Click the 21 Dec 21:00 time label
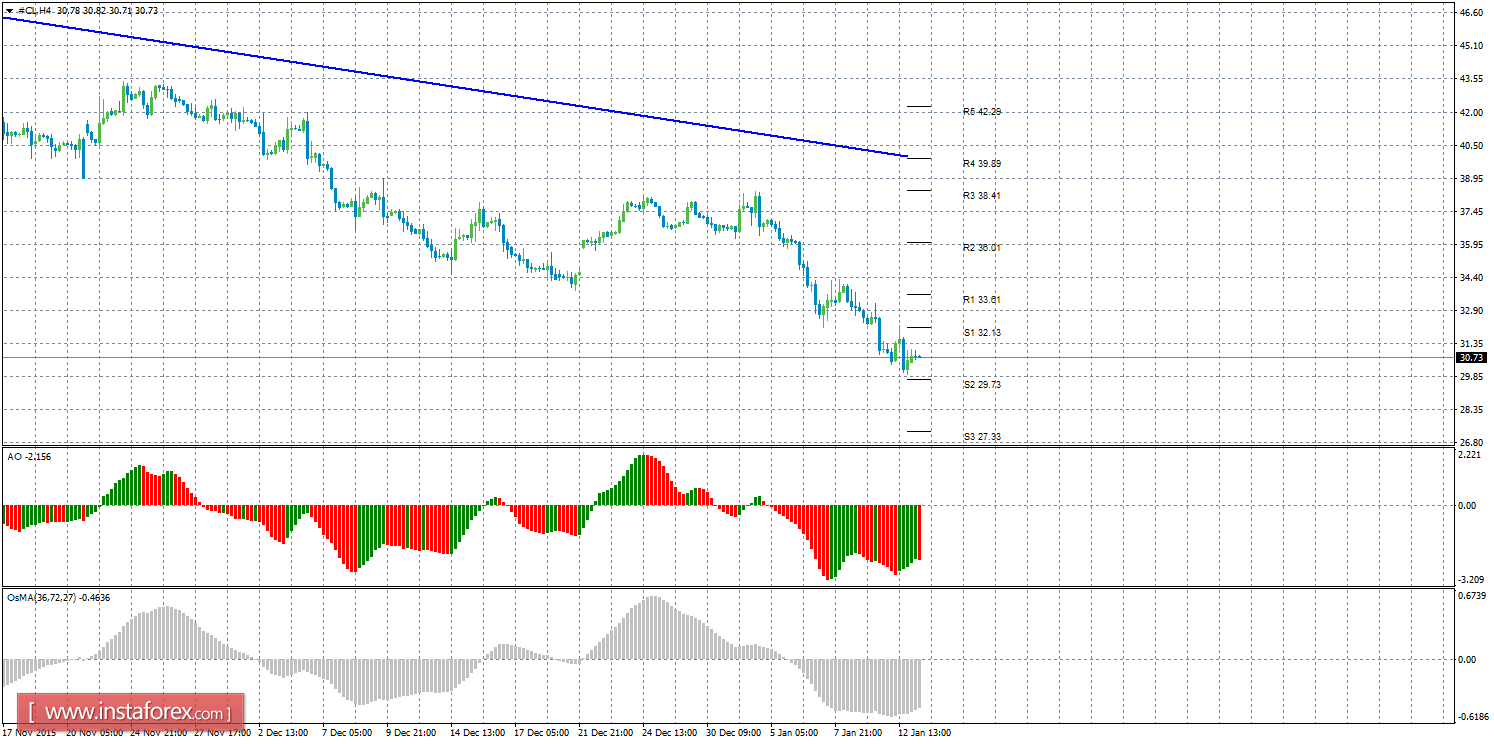 pos(607,733)
